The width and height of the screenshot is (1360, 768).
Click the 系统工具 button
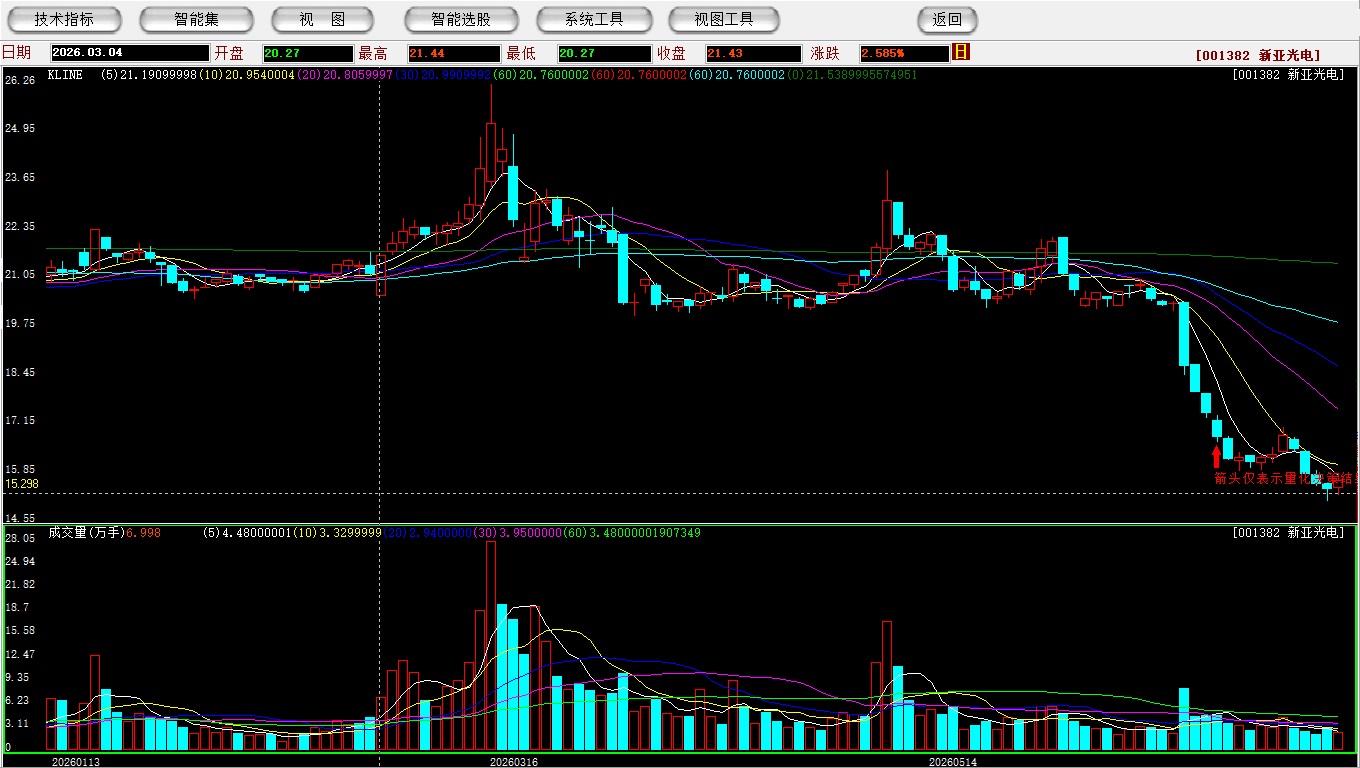point(594,19)
